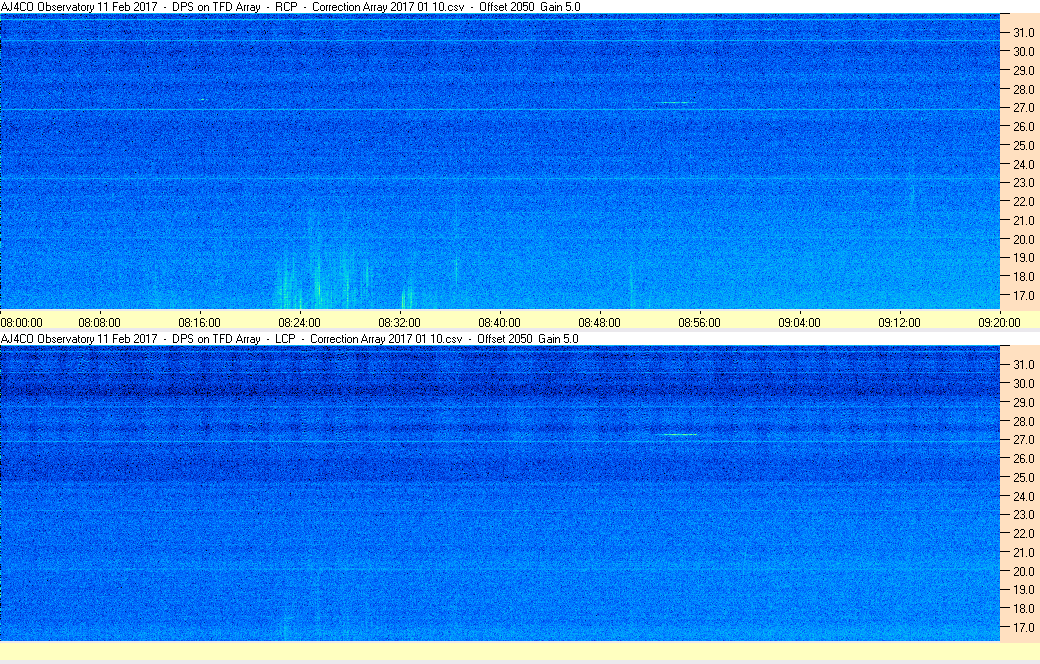The image size is (1040, 664).
Task: Click the 21.0 frequency label in LCP panel
Action: (1023, 553)
